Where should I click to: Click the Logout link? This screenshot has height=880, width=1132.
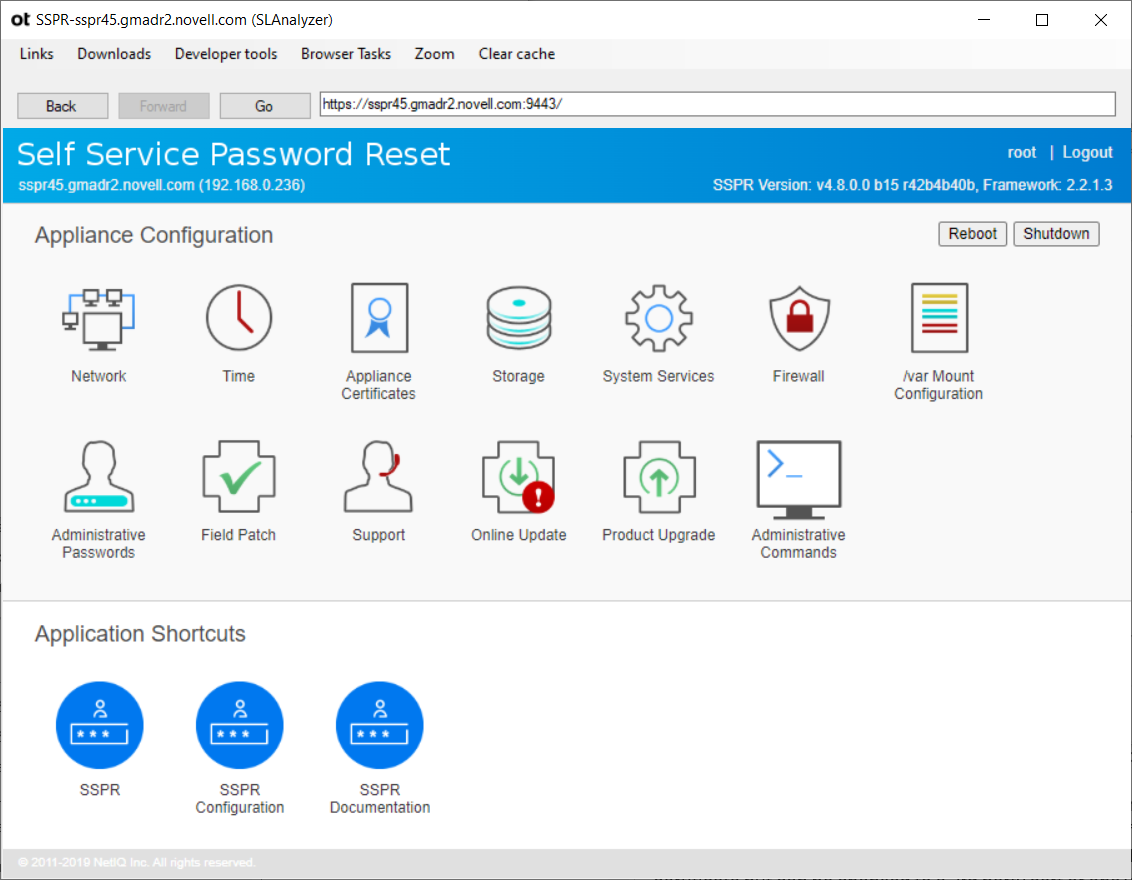(x=1087, y=152)
